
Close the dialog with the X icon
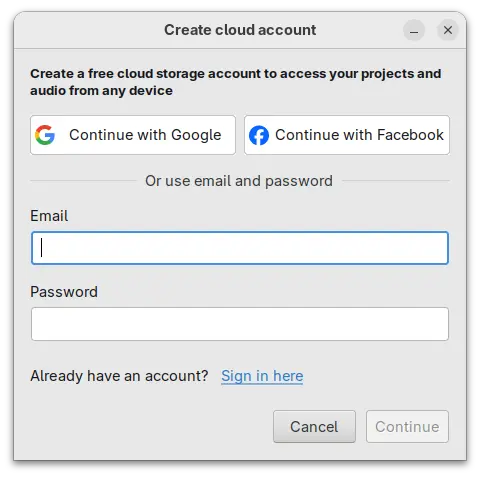point(448,30)
